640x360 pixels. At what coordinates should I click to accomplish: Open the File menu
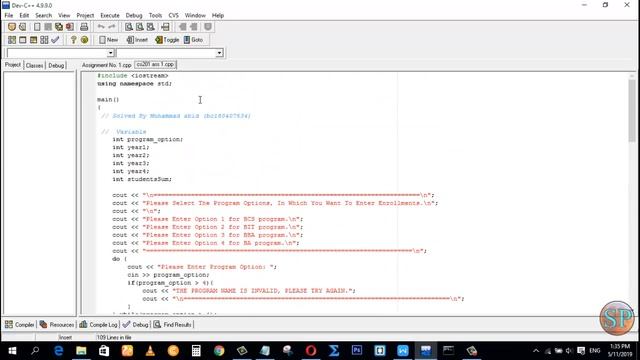click(9, 16)
